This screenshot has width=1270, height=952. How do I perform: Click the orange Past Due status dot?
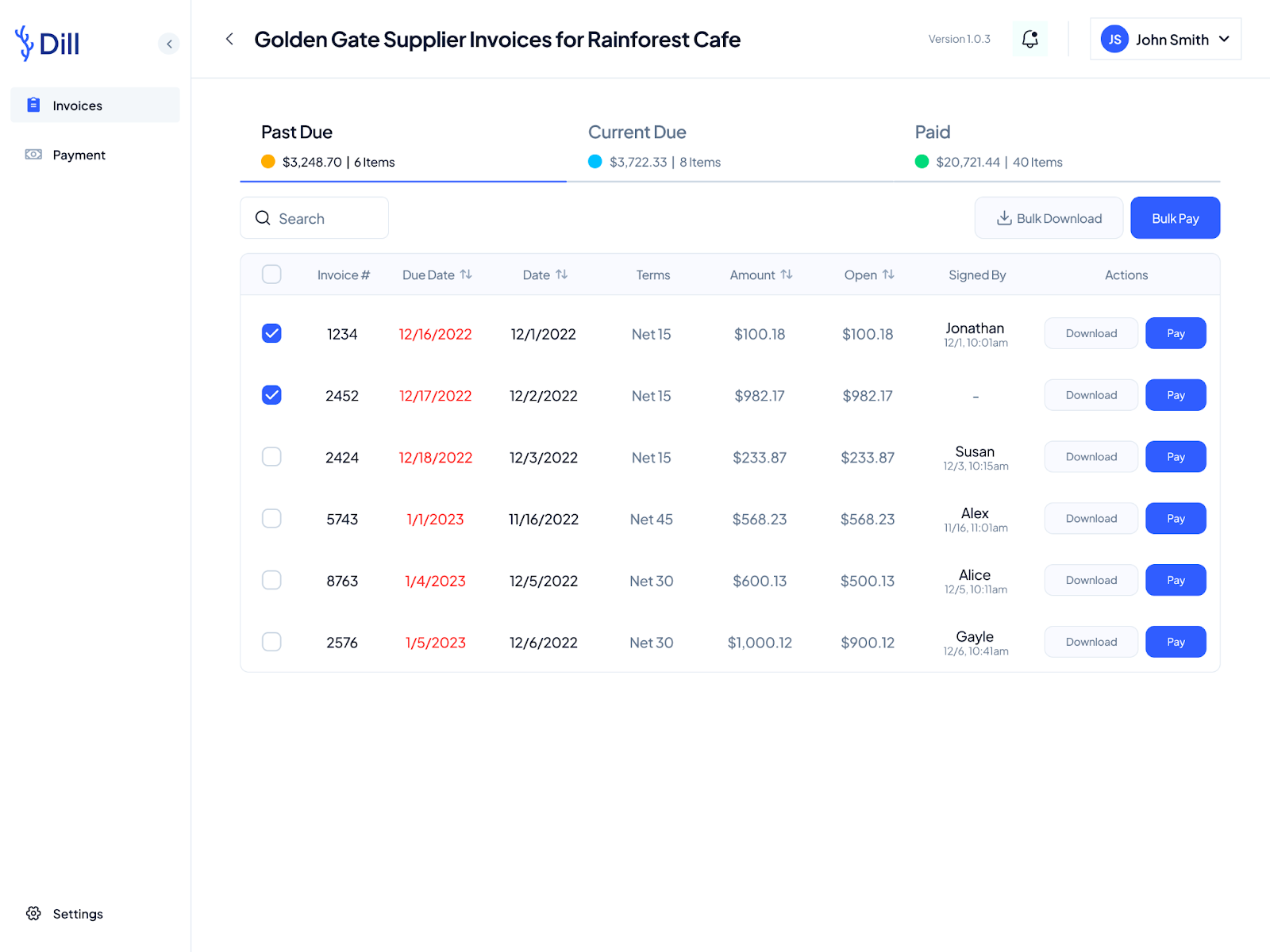click(268, 162)
